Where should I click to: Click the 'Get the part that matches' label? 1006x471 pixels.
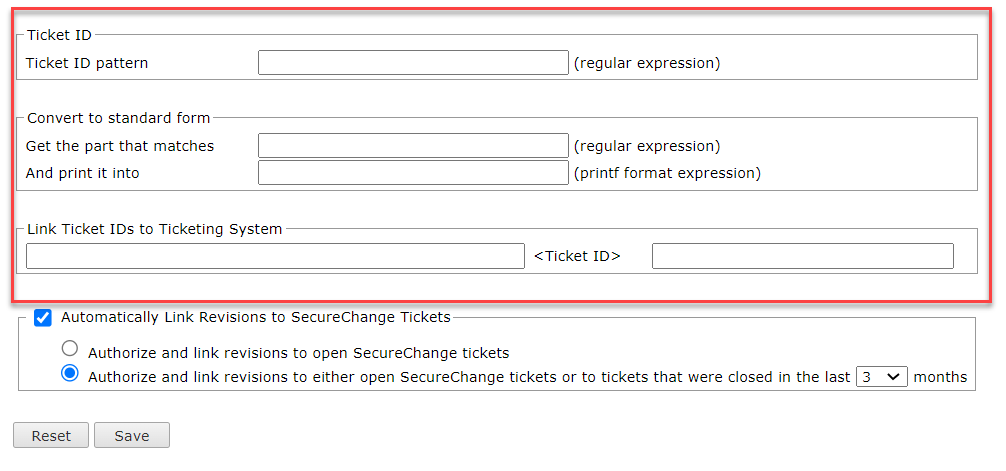click(x=120, y=146)
